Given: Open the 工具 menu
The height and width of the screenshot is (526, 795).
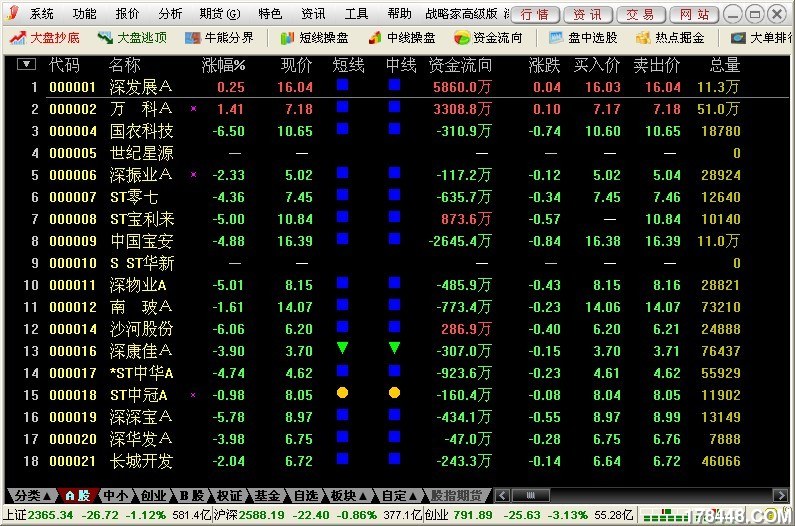Looking at the screenshot, I should (x=356, y=14).
